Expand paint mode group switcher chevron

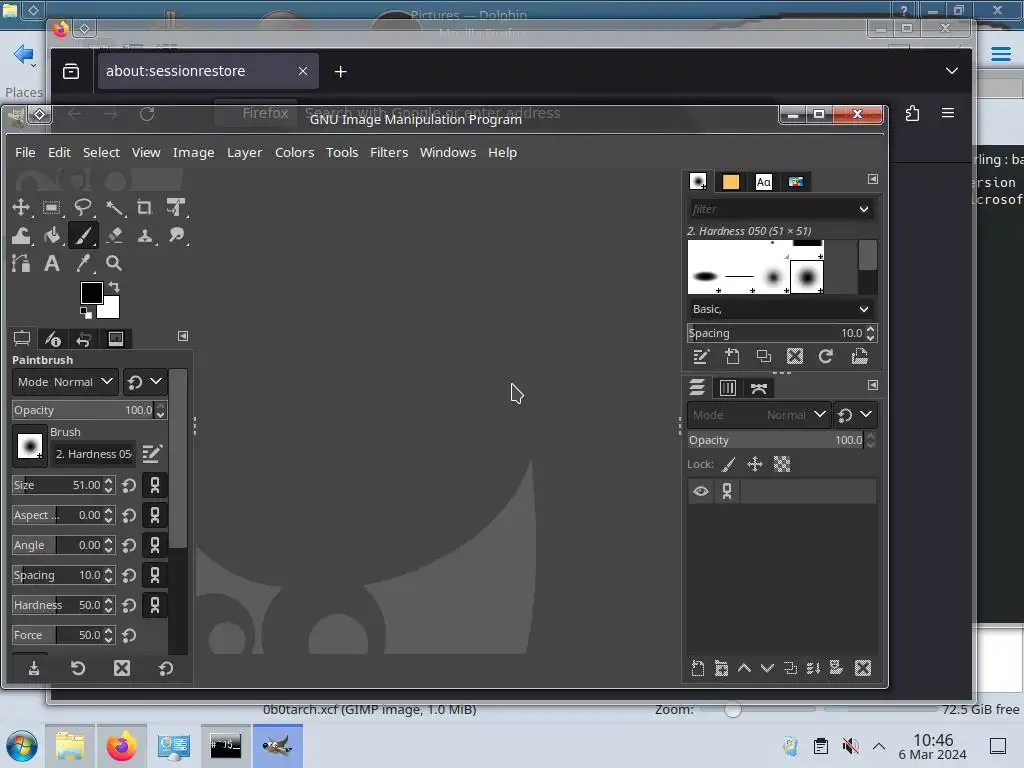pyautogui.click(x=156, y=381)
